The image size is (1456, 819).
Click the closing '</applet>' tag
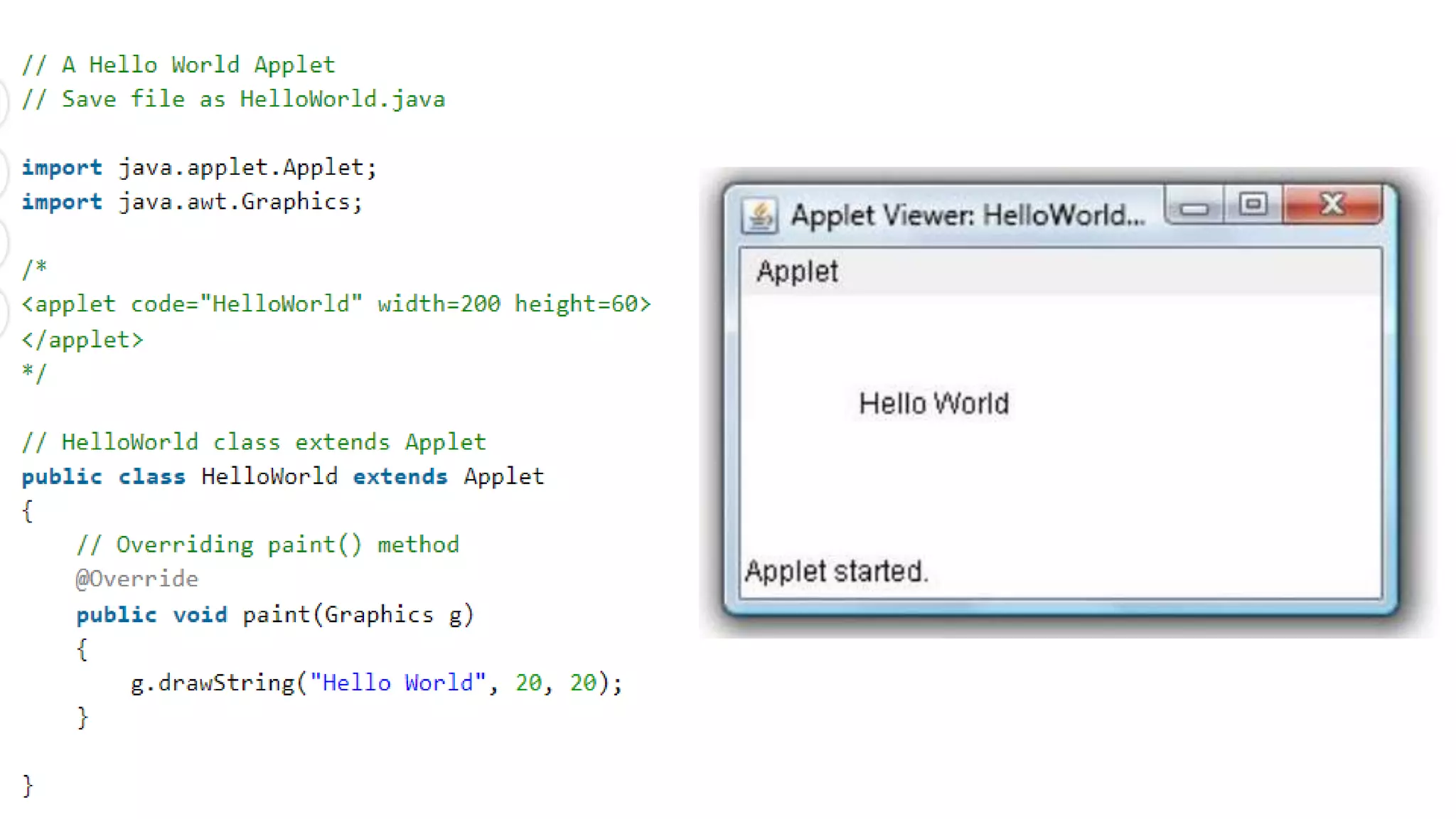coord(82,340)
